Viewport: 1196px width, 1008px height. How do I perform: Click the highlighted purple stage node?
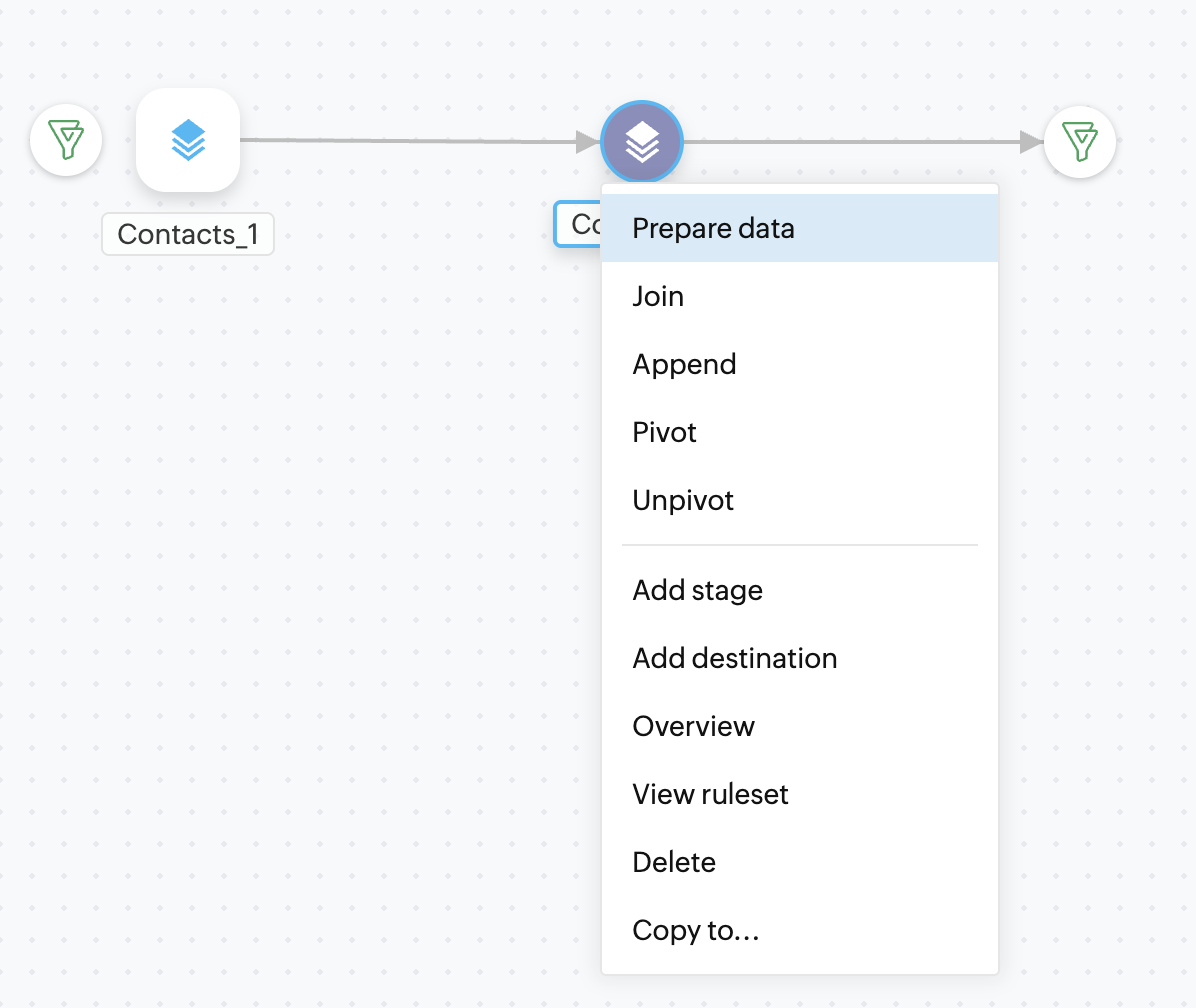(x=641, y=142)
